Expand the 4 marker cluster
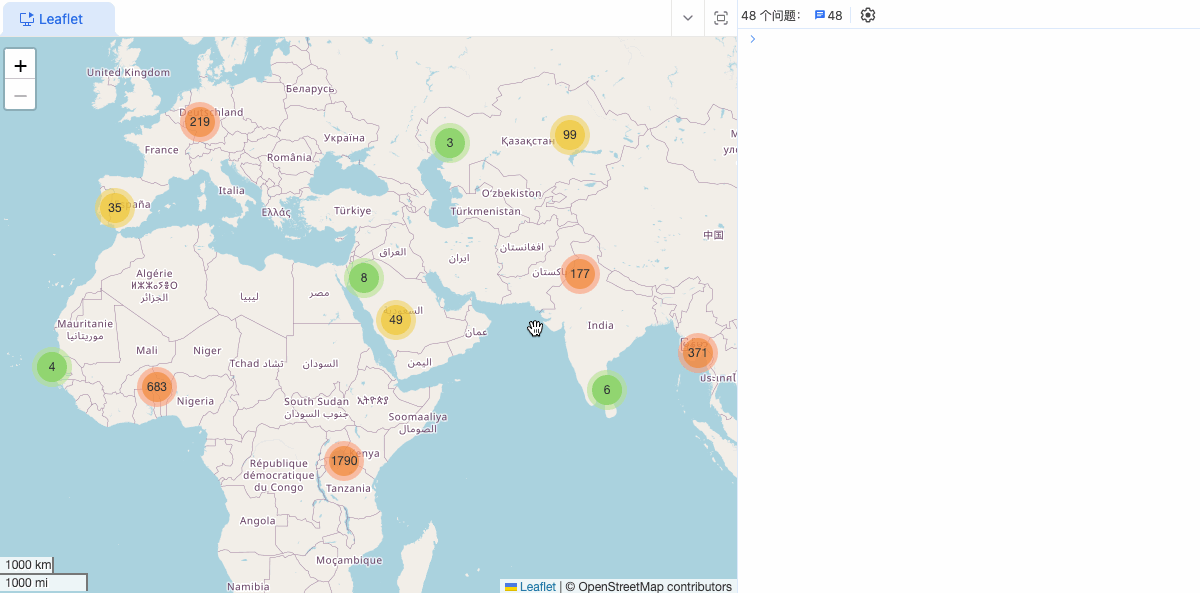The width and height of the screenshot is (1200, 593). (x=52, y=367)
